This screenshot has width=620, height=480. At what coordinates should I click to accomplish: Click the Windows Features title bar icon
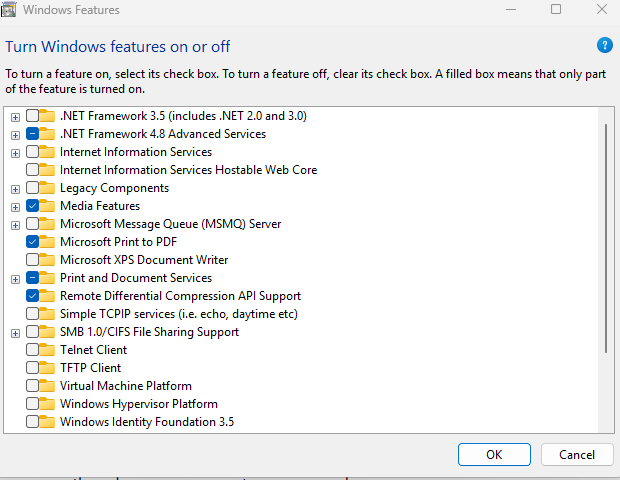pos(8,9)
